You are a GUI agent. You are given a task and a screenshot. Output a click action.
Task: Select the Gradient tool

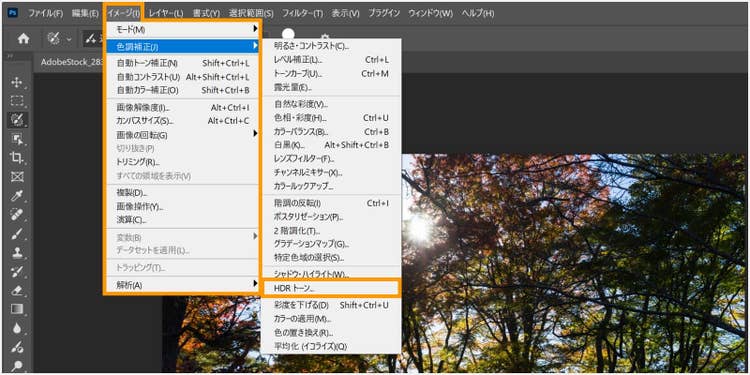17,309
